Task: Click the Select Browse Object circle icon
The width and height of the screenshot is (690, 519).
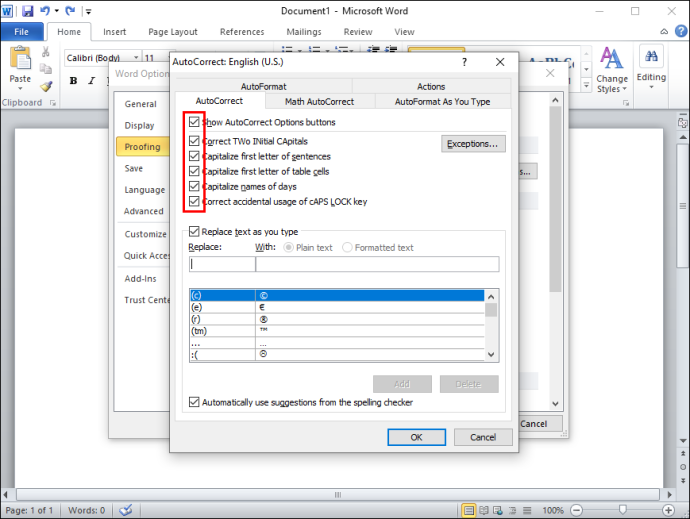Action: point(683,467)
